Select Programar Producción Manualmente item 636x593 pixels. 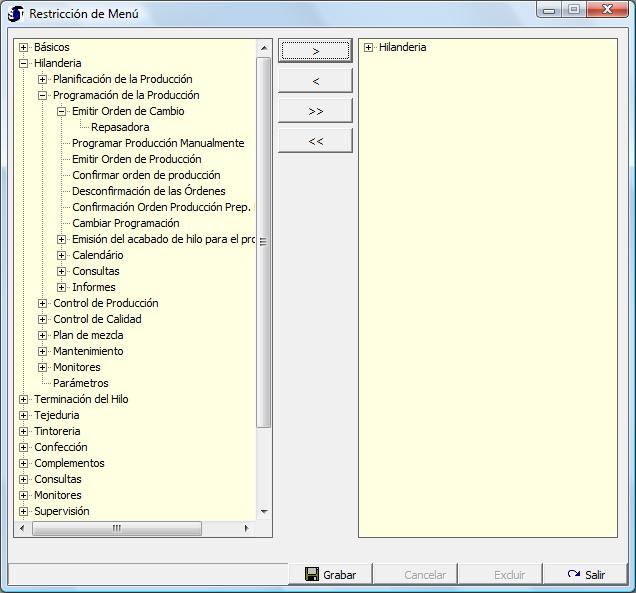point(158,143)
